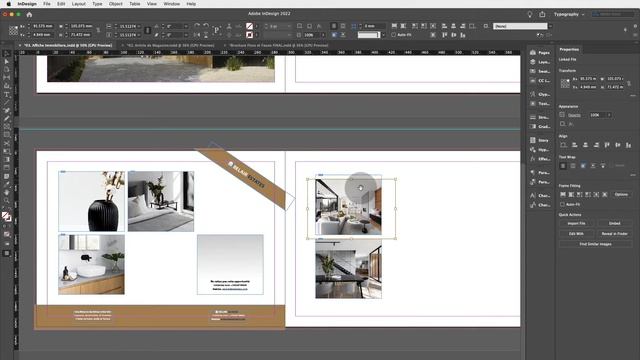Click the Edit With button
Viewport: 640px width, 360px height.
click(x=576, y=234)
